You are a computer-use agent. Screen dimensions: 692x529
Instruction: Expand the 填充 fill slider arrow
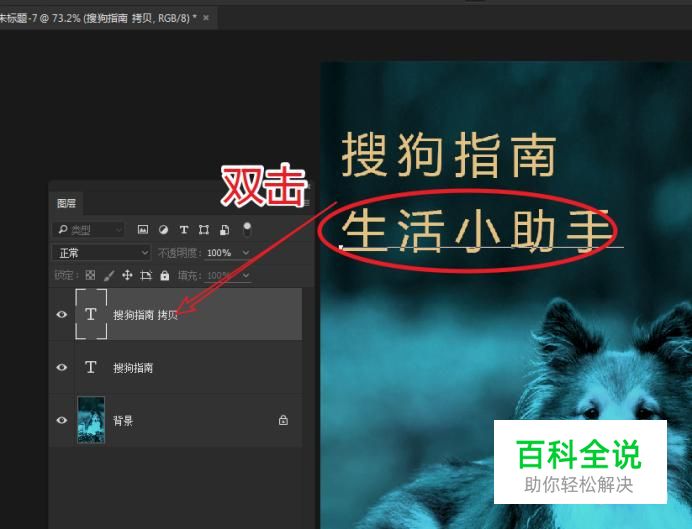246,275
